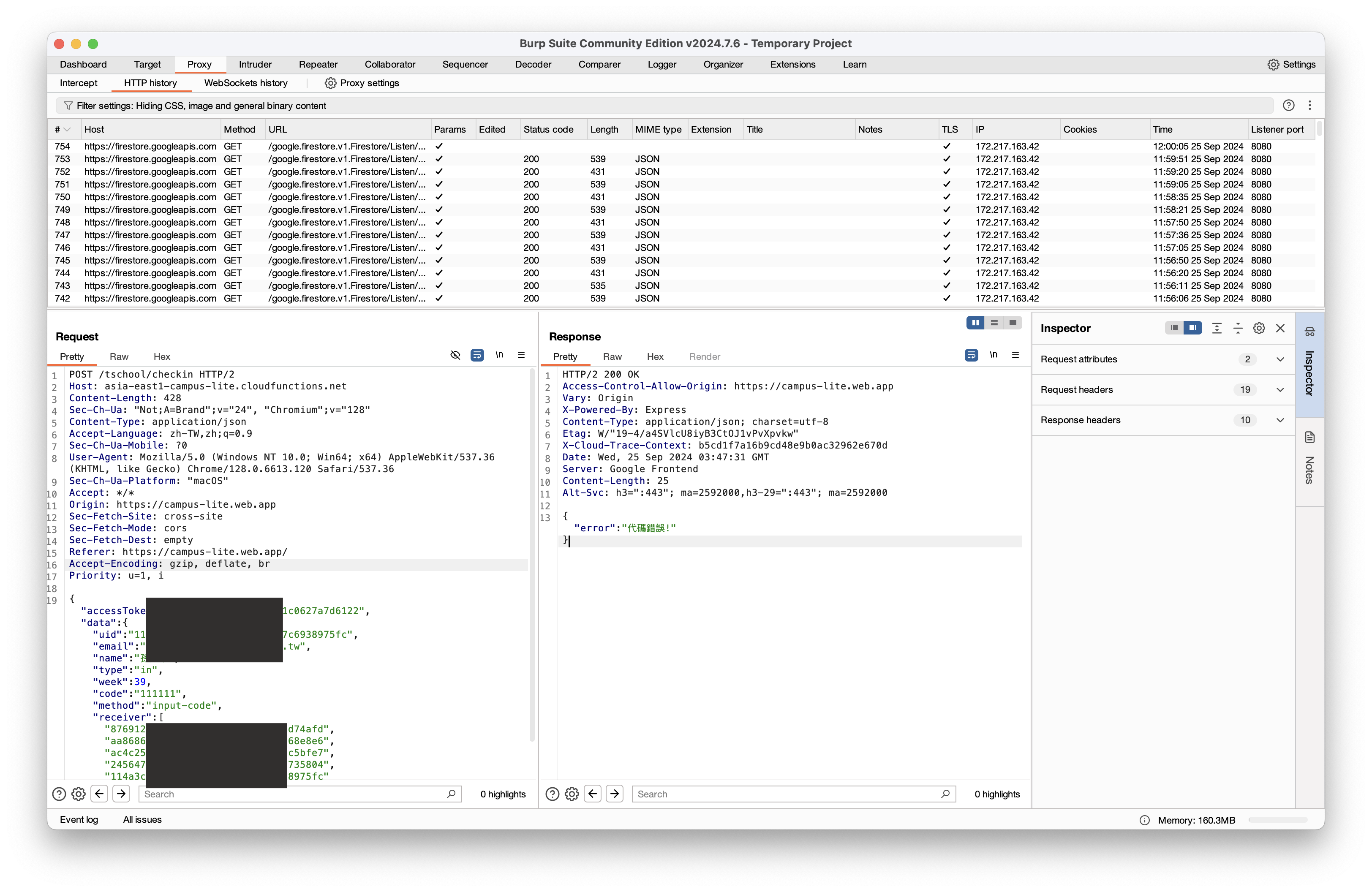Select history row number 743
The image size is (1372, 892).
pyautogui.click(x=681, y=286)
